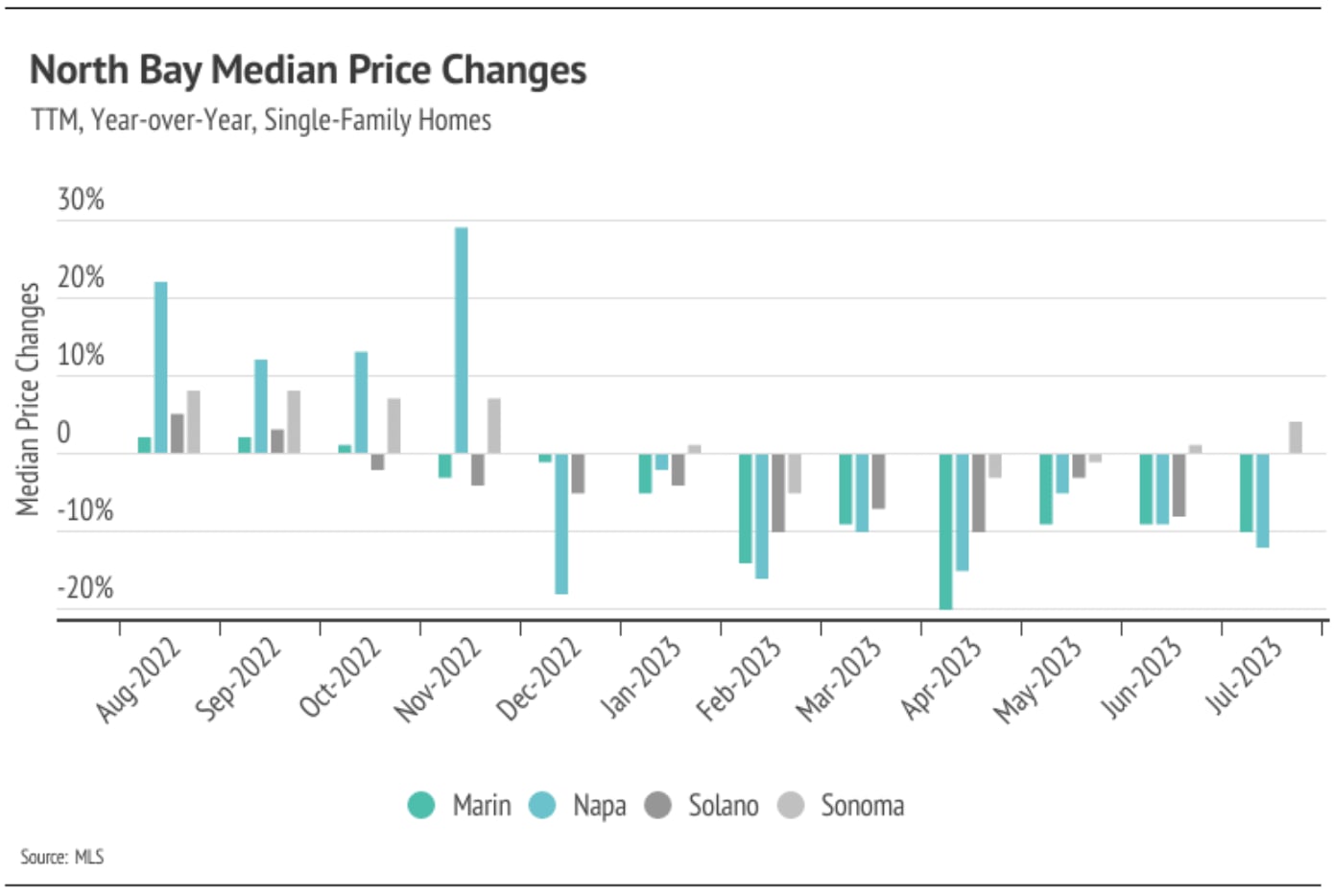1334x896 pixels.
Task: Click the vertical Median Price Changes axis title
Action: [x=28, y=398]
